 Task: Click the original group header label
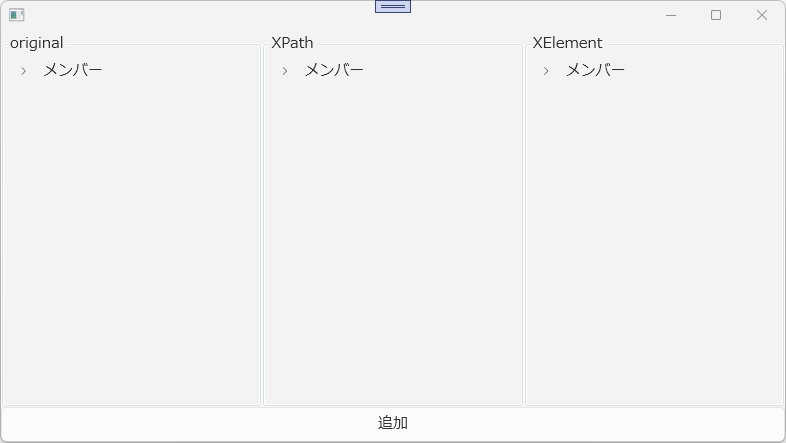[x=37, y=43]
